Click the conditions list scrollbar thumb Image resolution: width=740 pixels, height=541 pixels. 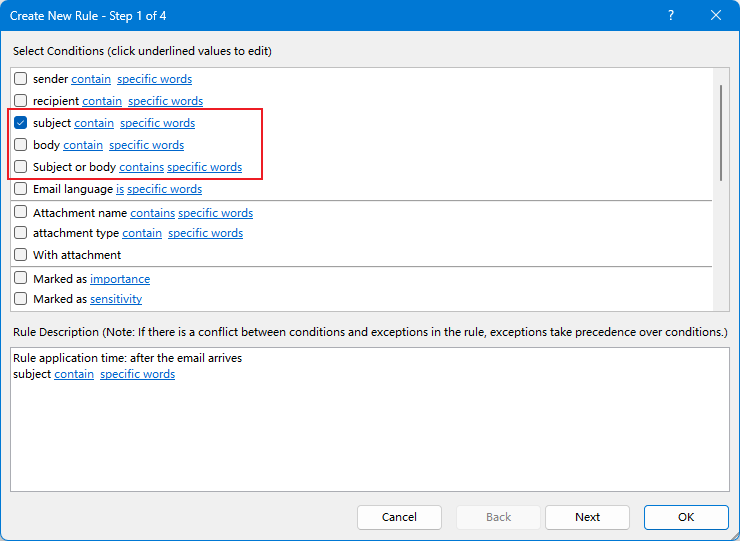[721, 133]
